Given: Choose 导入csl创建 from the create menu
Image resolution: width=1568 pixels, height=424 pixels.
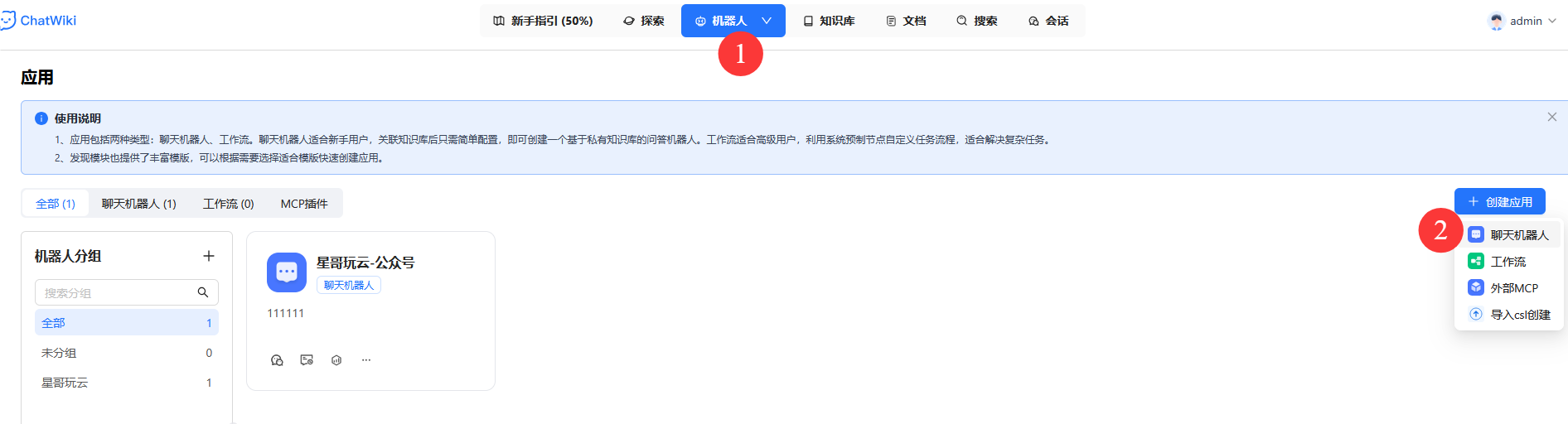Looking at the screenshot, I should (x=1510, y=315).
